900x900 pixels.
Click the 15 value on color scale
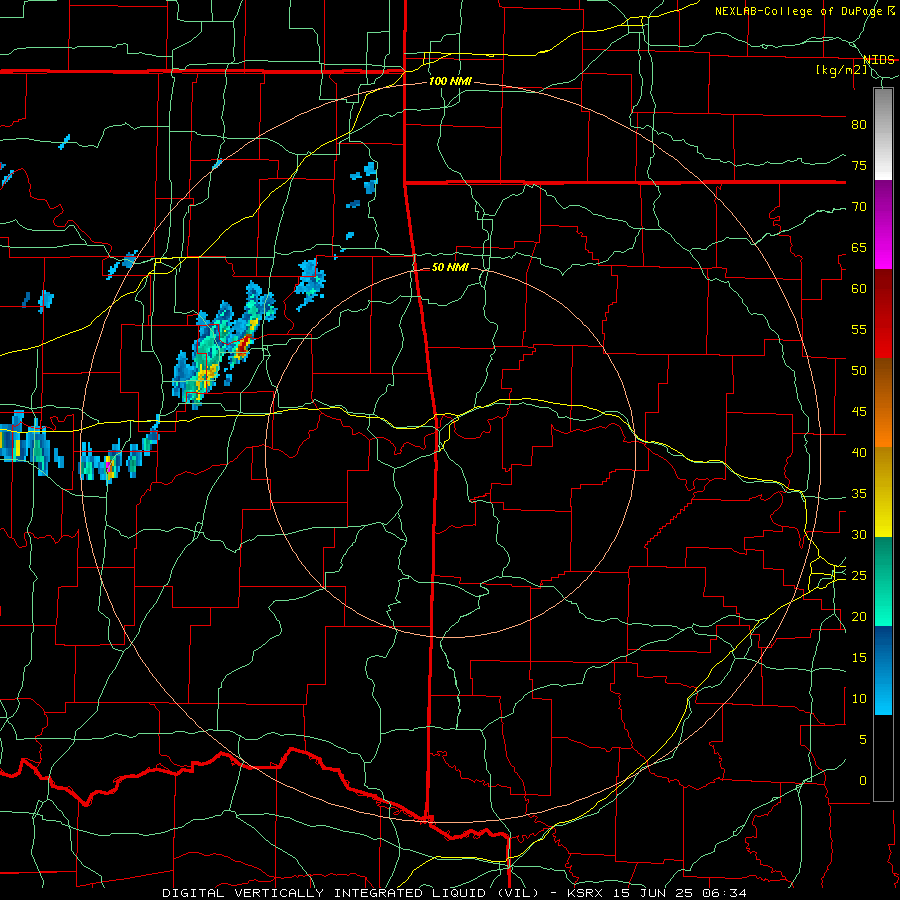tap(859, 658)
